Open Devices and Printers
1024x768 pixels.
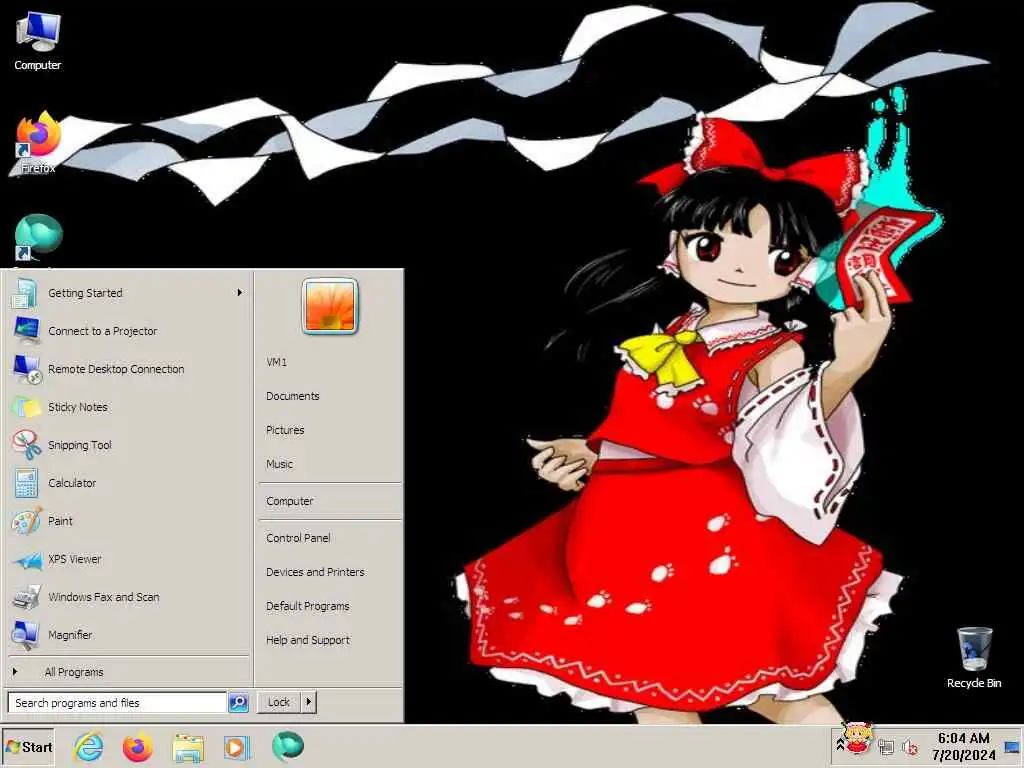pyautogui.click(x=315, y=571)
